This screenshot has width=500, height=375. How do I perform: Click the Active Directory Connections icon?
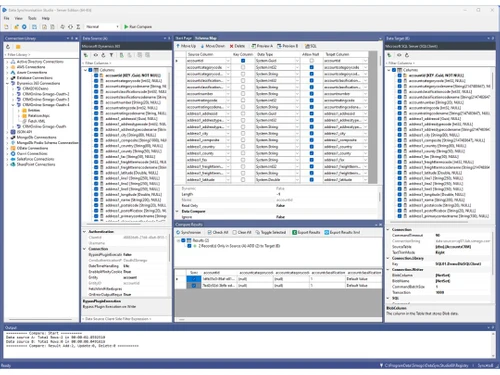(x=13, y=62)
